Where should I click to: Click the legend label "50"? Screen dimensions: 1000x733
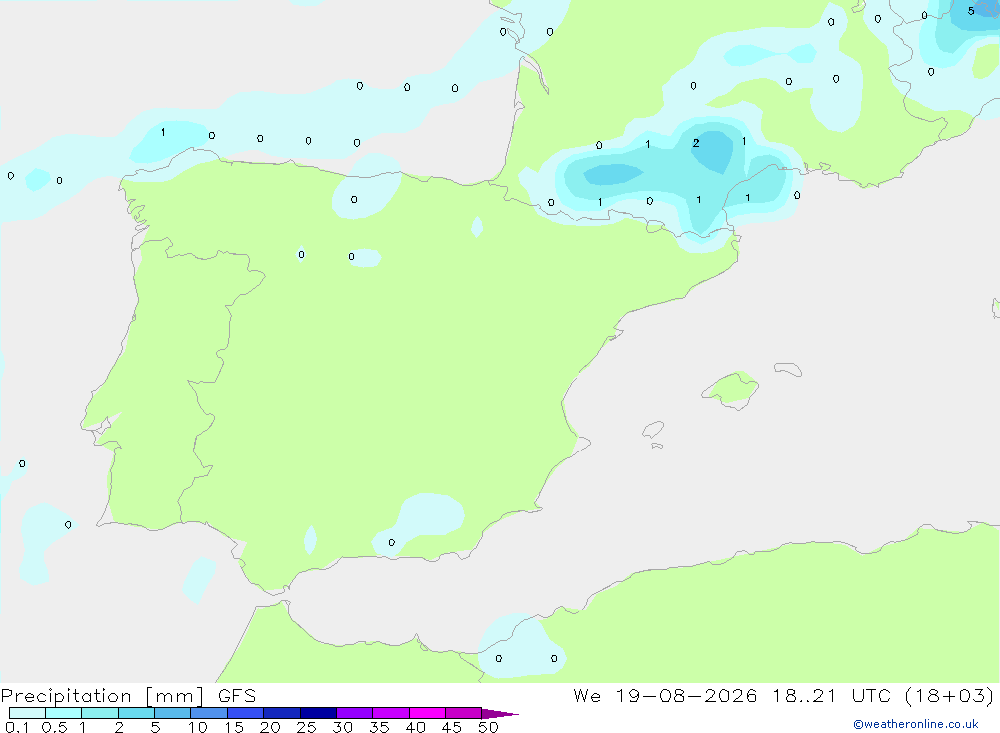pyautogui.click(x=488, y=727)
